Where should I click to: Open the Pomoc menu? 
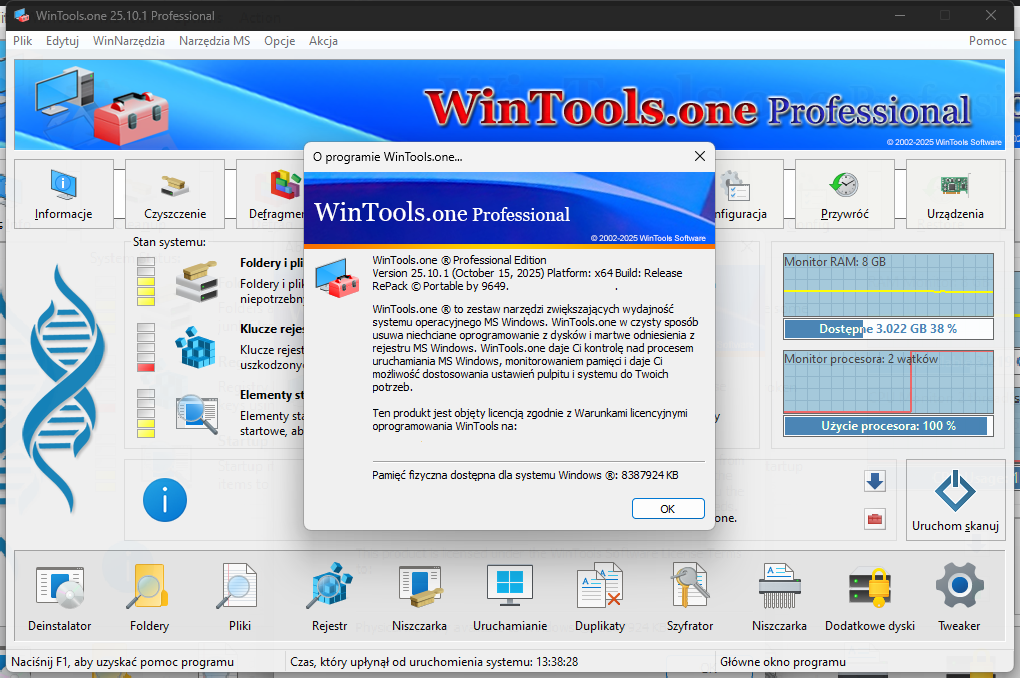(x=987, y=40)
